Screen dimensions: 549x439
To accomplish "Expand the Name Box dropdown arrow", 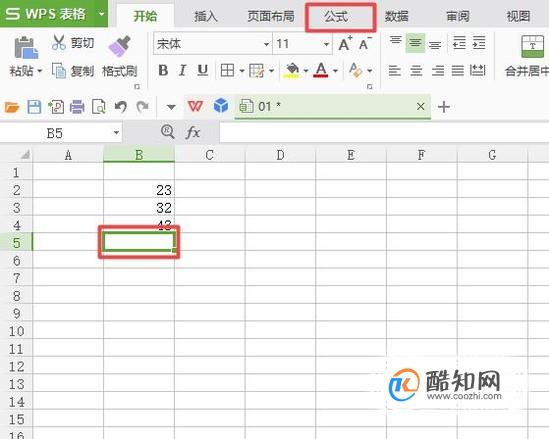I will click(116, 133).
